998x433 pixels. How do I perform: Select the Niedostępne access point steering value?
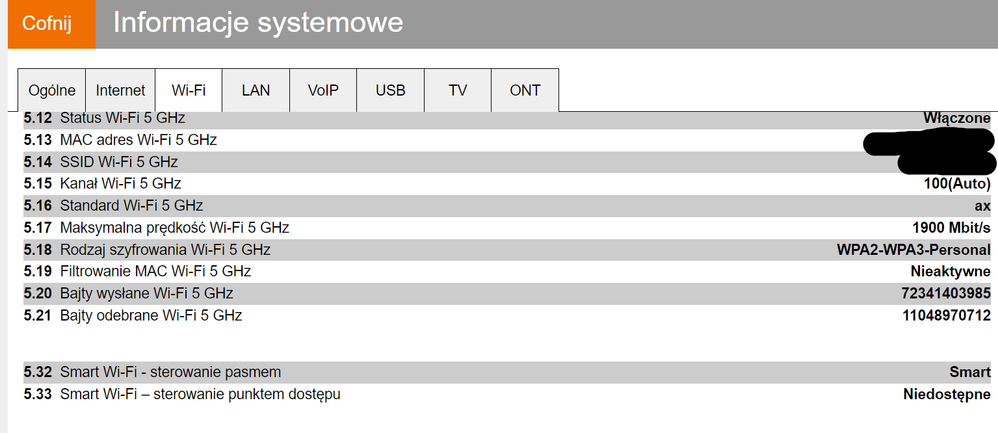(x=946, y=394)
